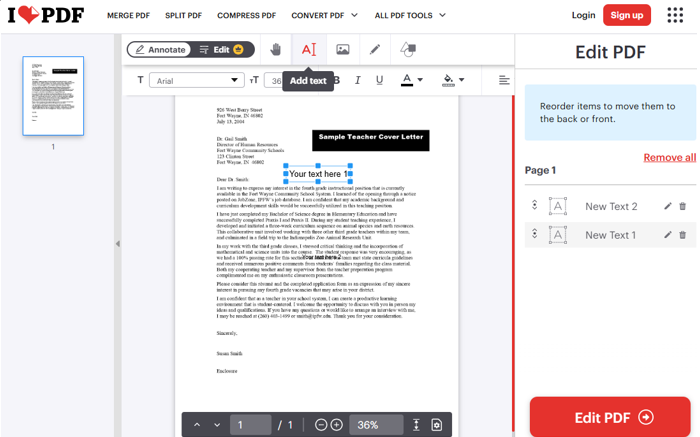Delete the New Text 1 item
The height and width of the screenshot is (437, 700).
[x=683, y=235]
